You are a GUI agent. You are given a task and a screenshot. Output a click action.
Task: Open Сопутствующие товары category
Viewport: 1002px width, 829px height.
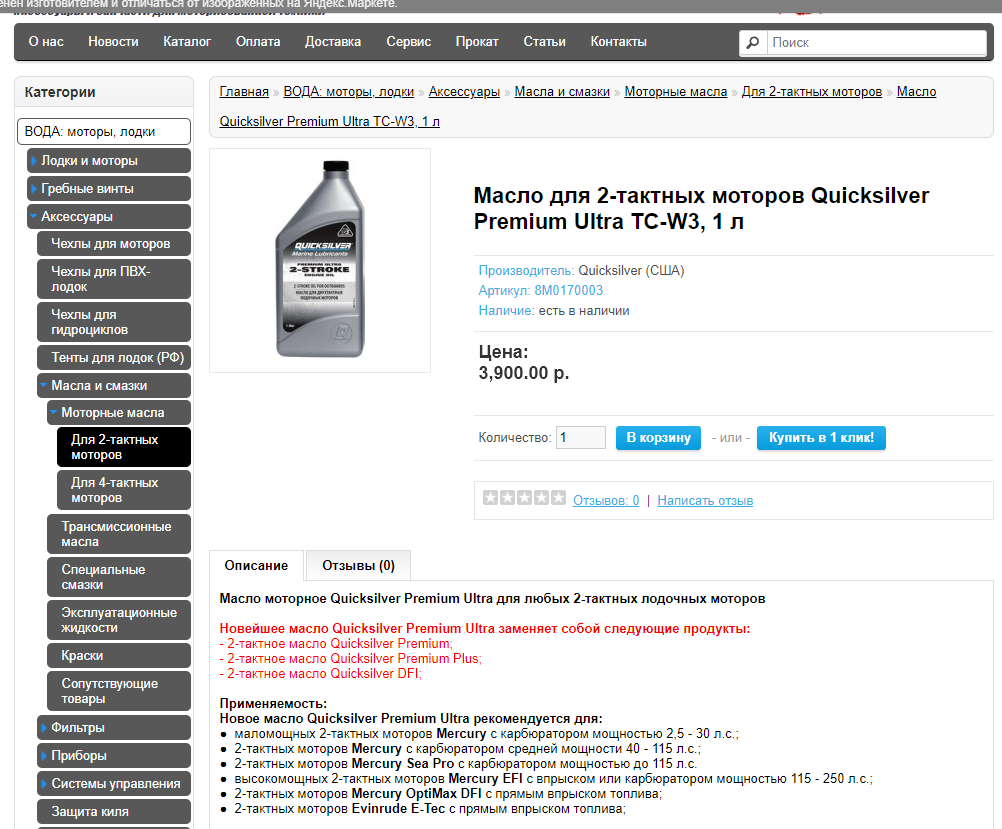click(x=119, y=691)
